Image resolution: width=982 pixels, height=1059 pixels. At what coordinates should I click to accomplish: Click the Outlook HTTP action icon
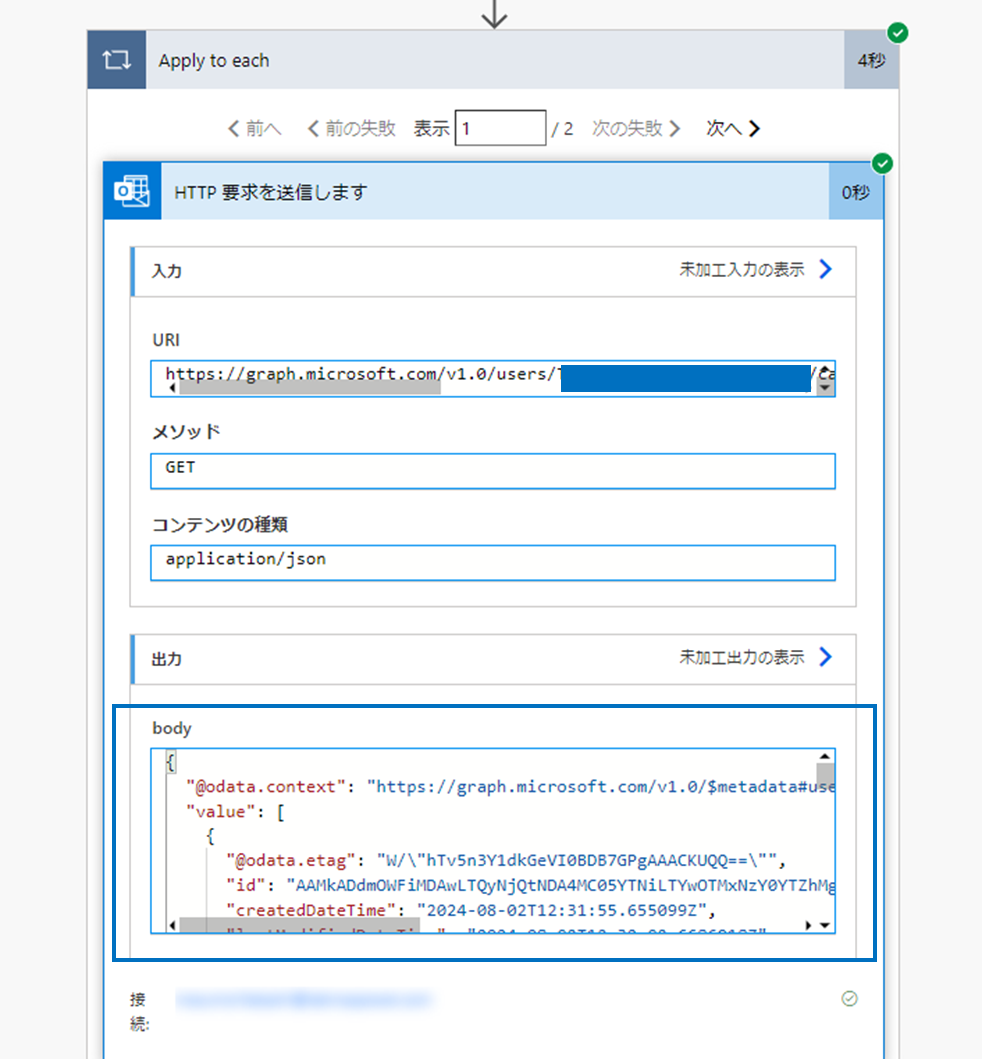tap(132, 191)
